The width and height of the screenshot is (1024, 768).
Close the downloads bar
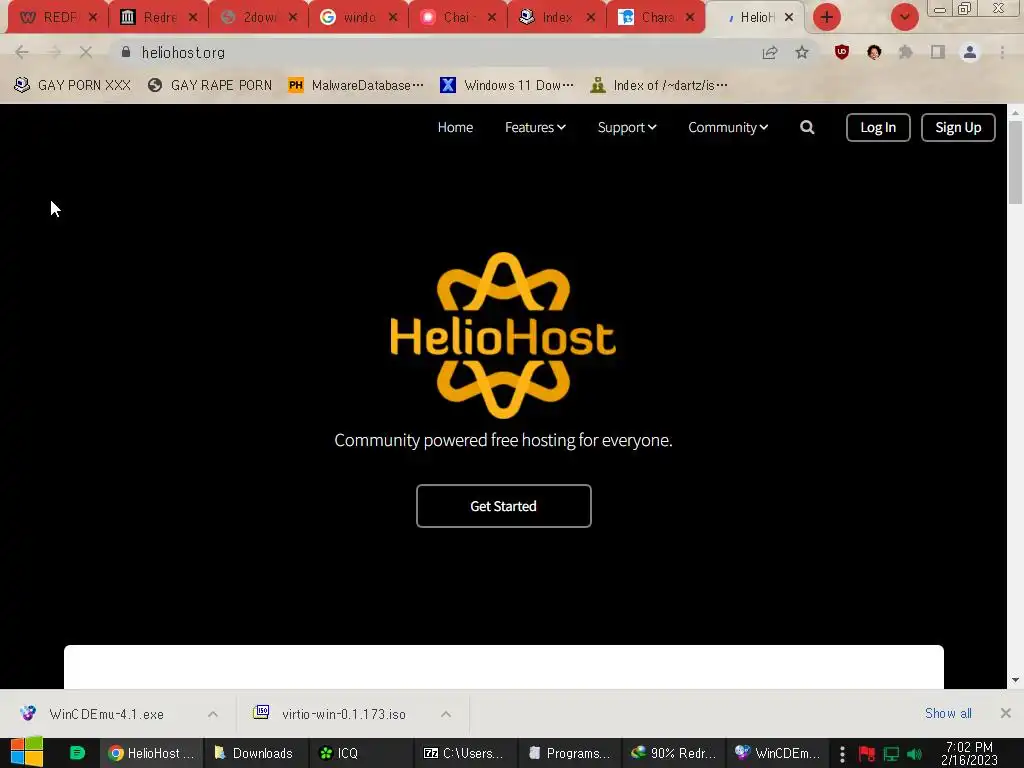click(1006, 713)
